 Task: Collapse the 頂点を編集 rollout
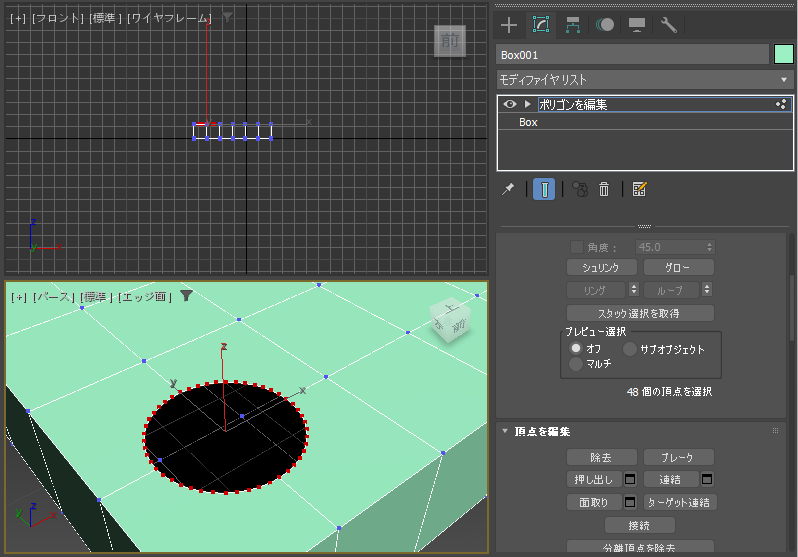tap(505, 431)
